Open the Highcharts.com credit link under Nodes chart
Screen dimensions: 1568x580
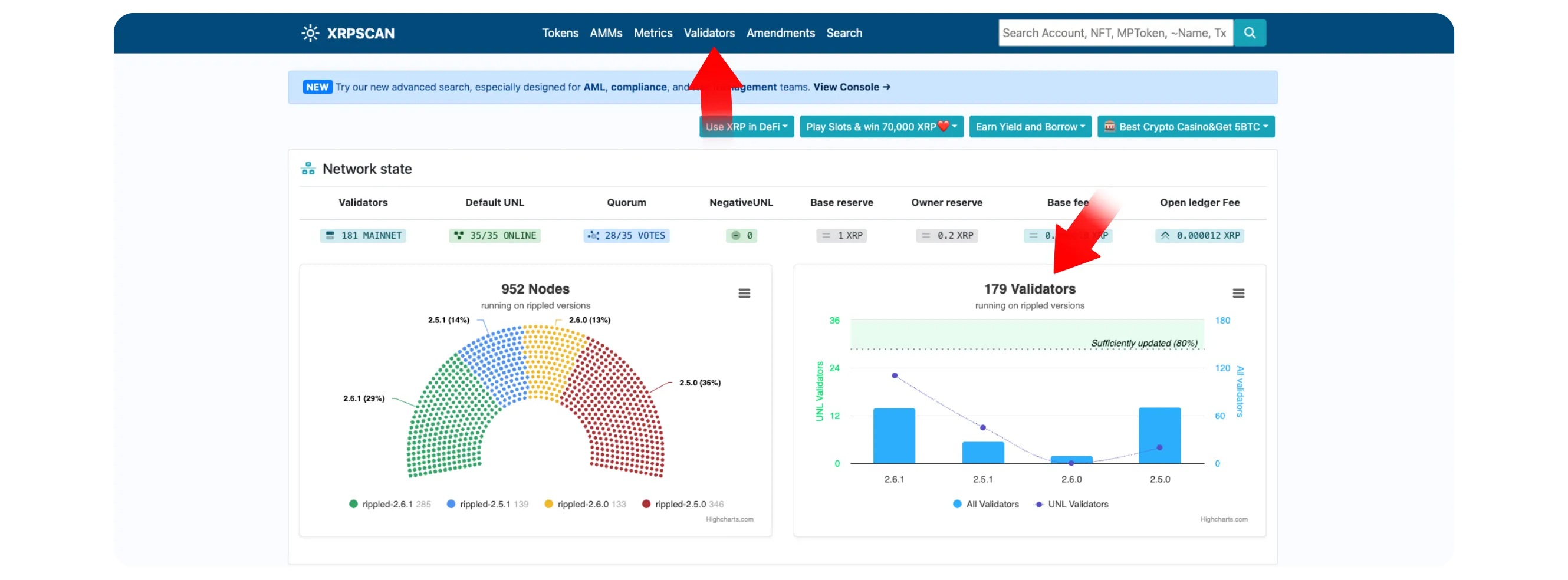(x=729, y=519)
